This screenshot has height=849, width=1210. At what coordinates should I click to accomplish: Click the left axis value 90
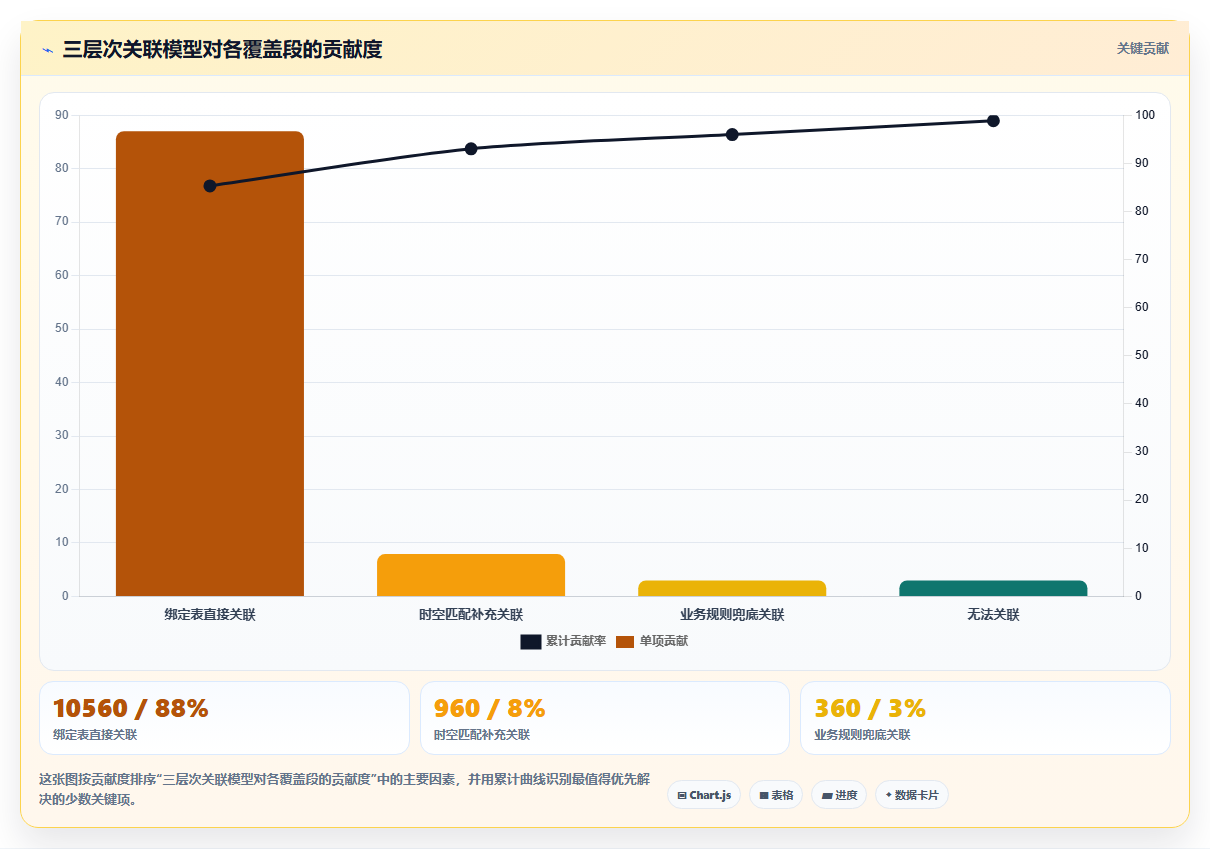pos(62,115)
